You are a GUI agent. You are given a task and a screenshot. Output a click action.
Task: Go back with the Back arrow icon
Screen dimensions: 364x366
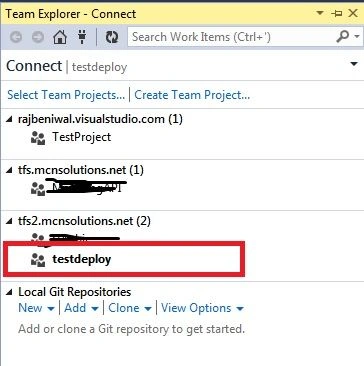click(x=16, y=37)
